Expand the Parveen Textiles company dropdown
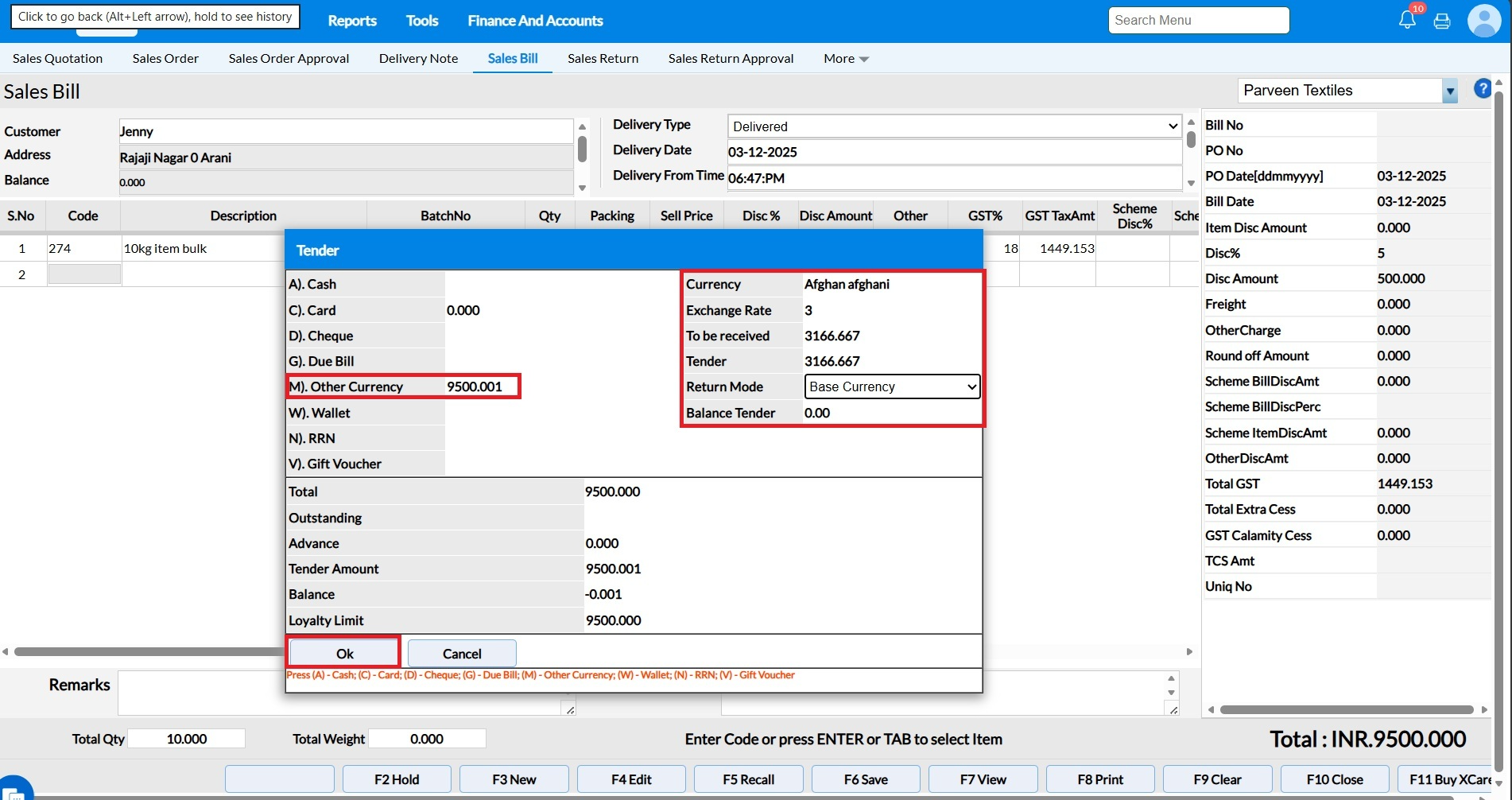Screen dimensions: 1512x800 [1450, 91]
